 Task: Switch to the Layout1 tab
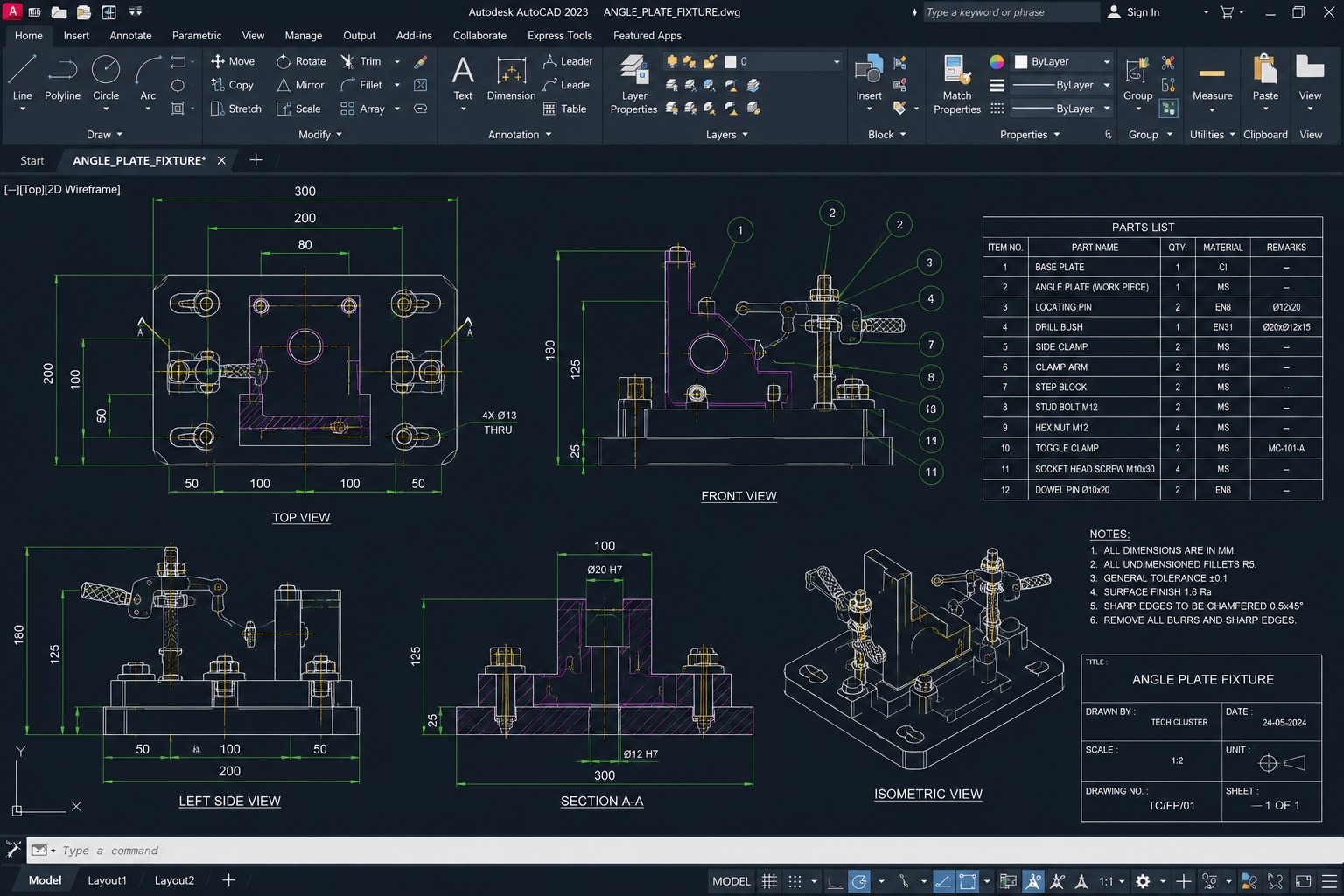(x=107, y=880)
